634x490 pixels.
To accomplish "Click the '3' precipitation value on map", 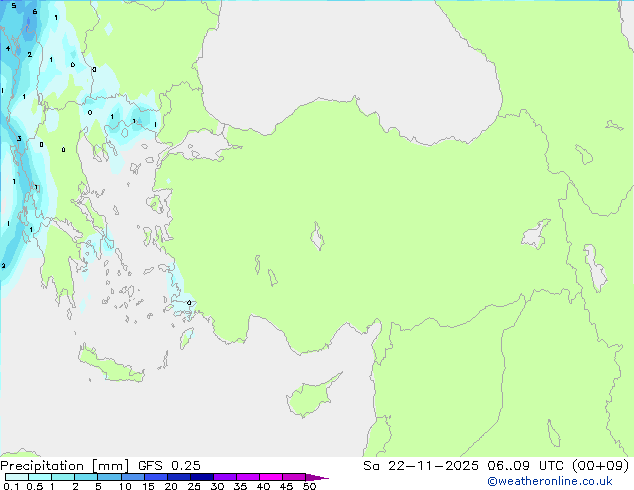I will tap(19, 139).
